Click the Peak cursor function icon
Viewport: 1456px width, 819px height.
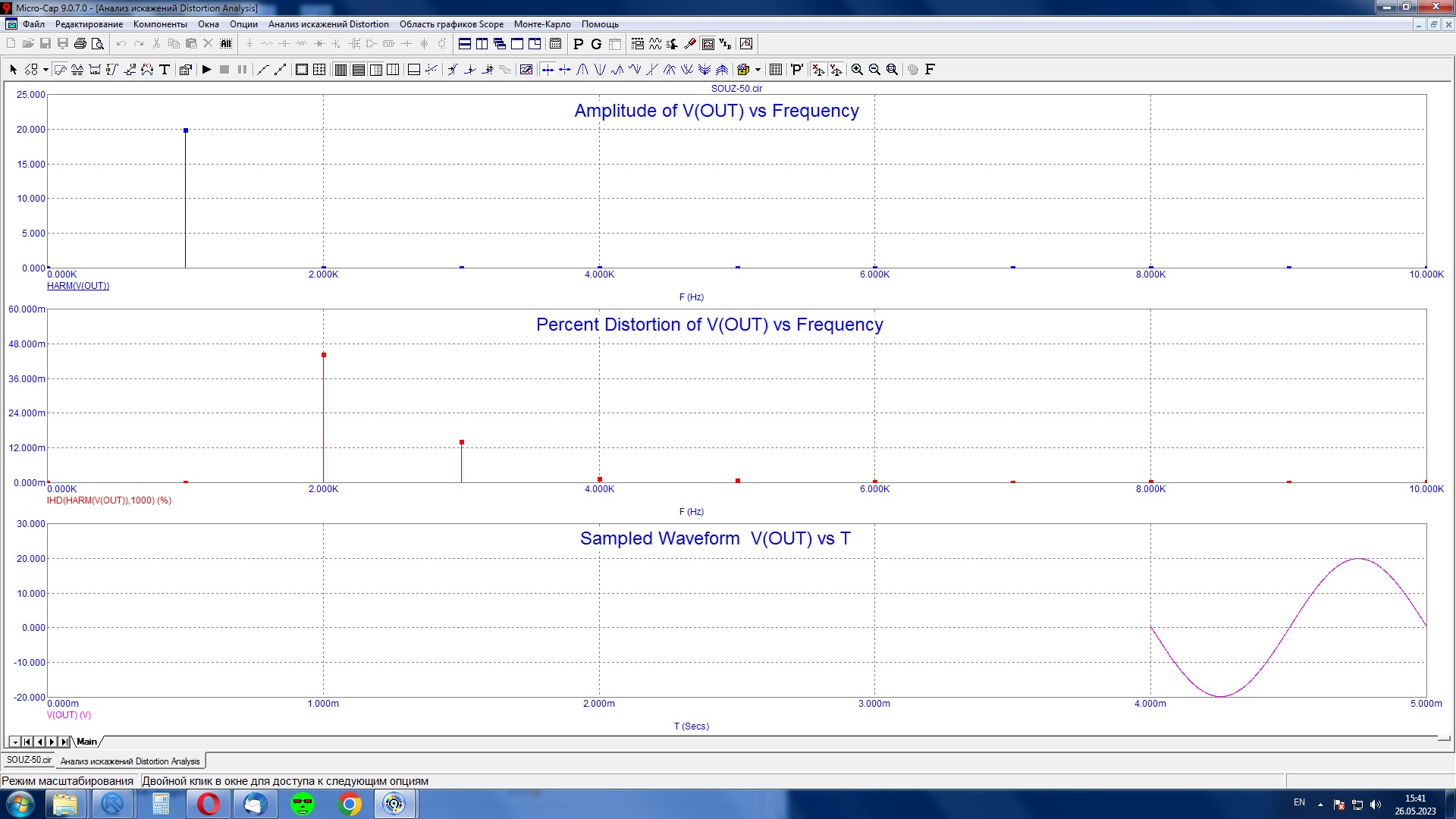coord(582,70)
